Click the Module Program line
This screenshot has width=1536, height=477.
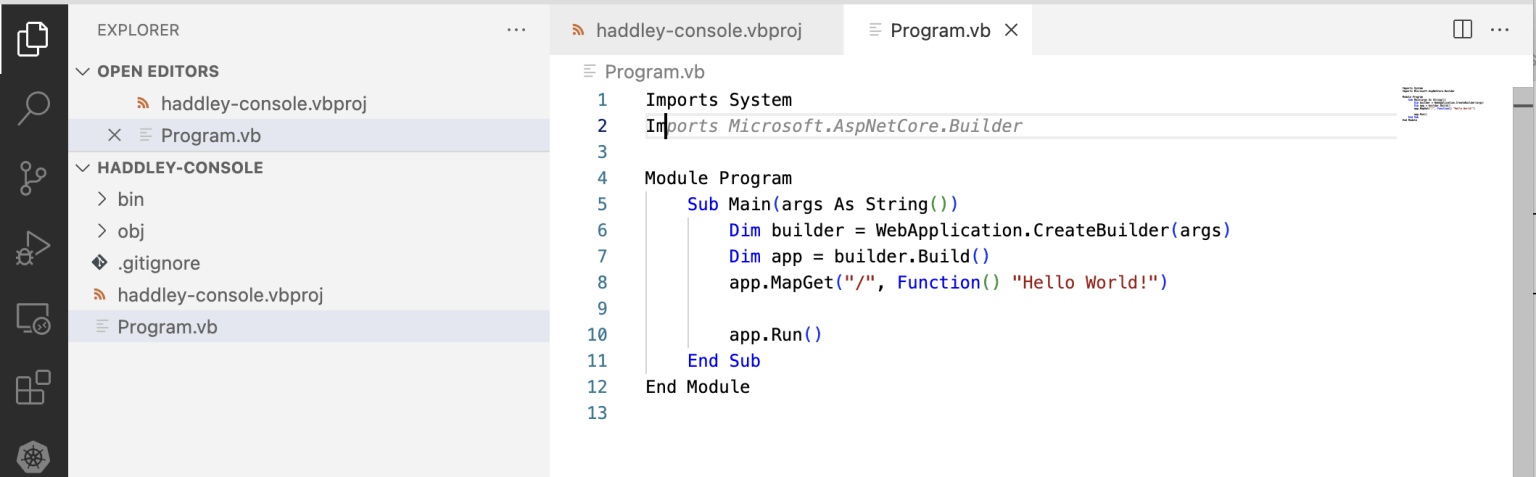pyautogui.click(x=718, y=178)
